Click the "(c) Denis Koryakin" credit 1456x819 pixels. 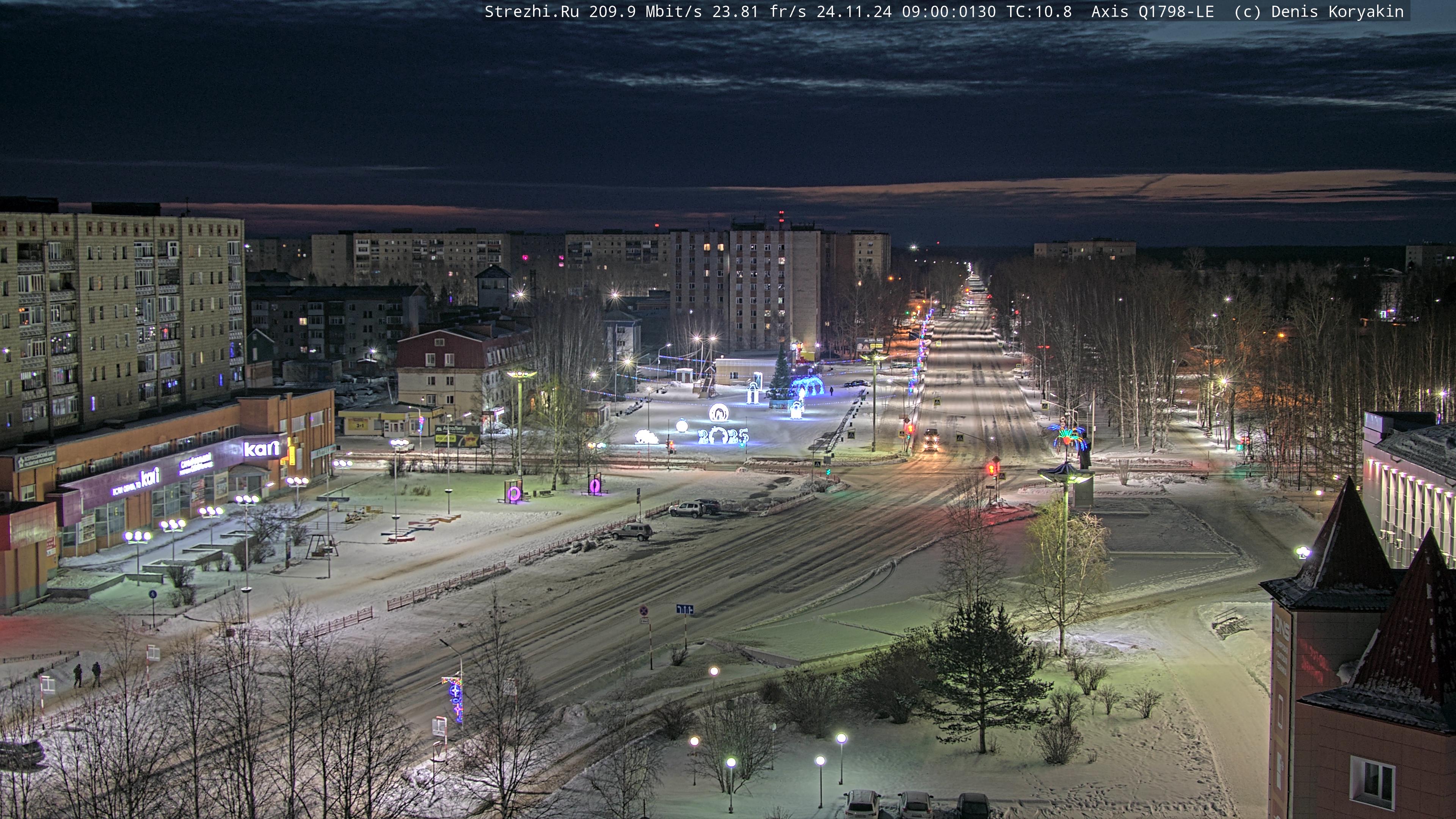[1319, 12]
